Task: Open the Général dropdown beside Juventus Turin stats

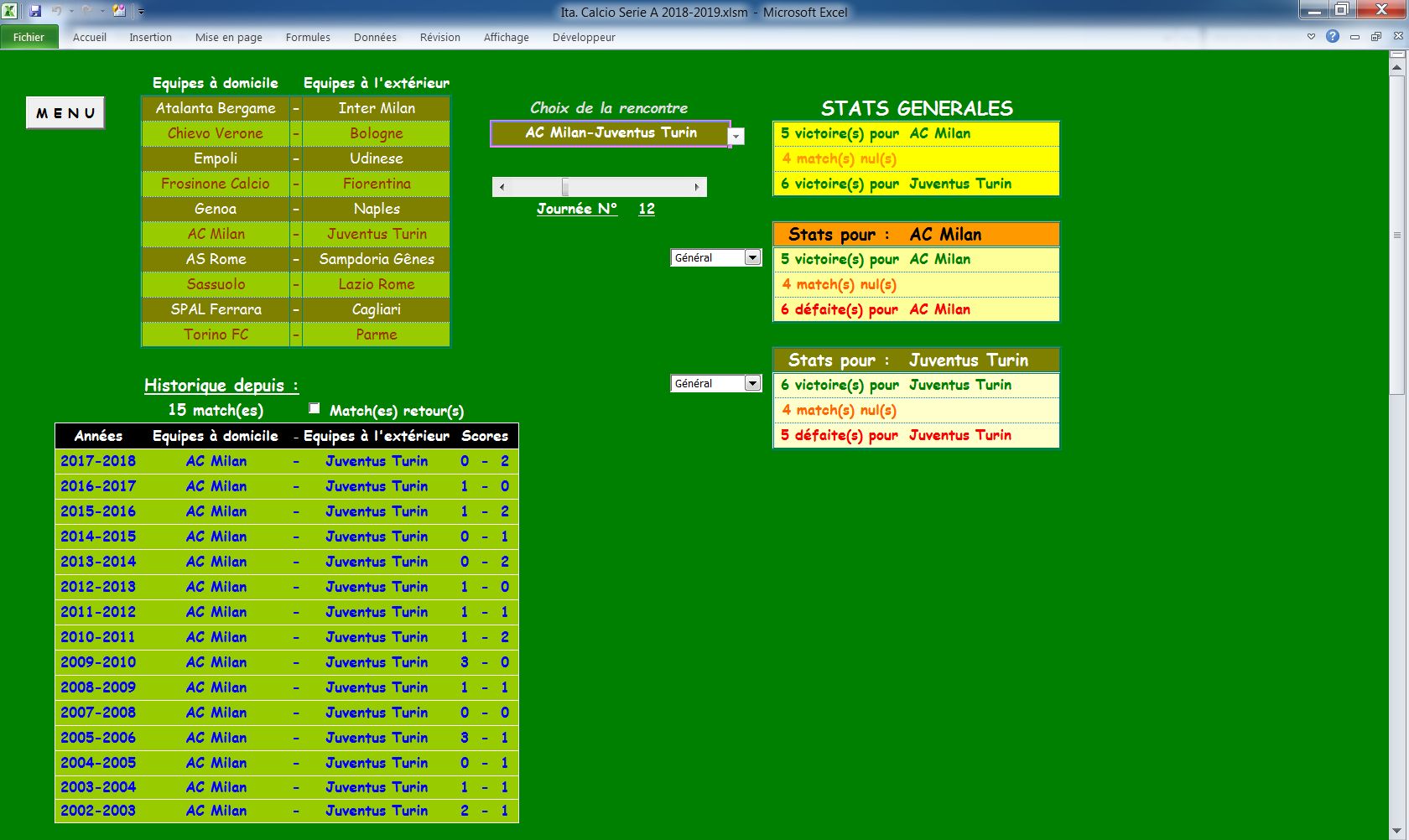Action: point(752,384)
